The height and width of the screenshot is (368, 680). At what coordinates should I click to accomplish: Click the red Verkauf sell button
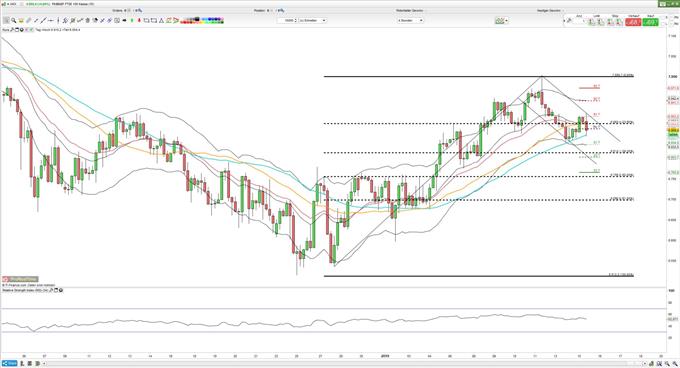pos(633,21)
